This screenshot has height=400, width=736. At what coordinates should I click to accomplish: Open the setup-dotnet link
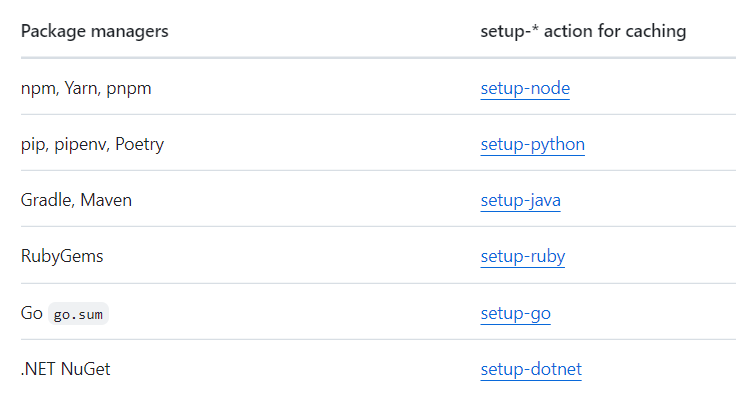click(x=531, y=369)
